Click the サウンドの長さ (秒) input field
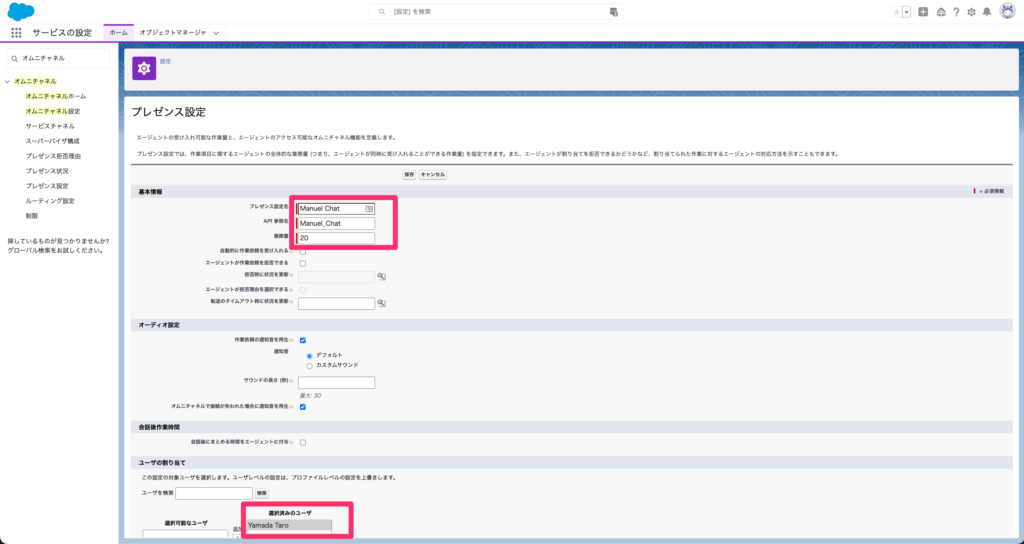Screen dimensions: 1024x544 pos(336,382)
